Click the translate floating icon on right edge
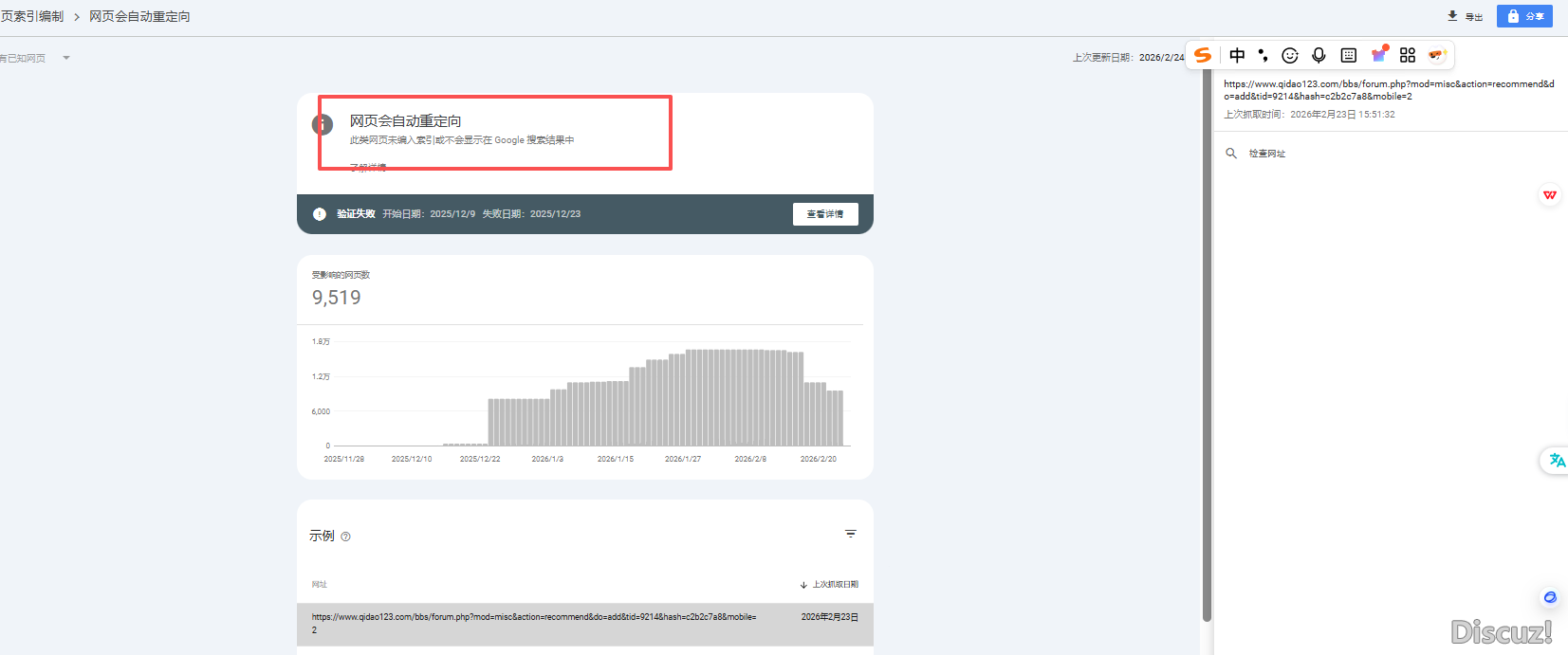Screen dimensions: 1568x655 coord(1557,461)
